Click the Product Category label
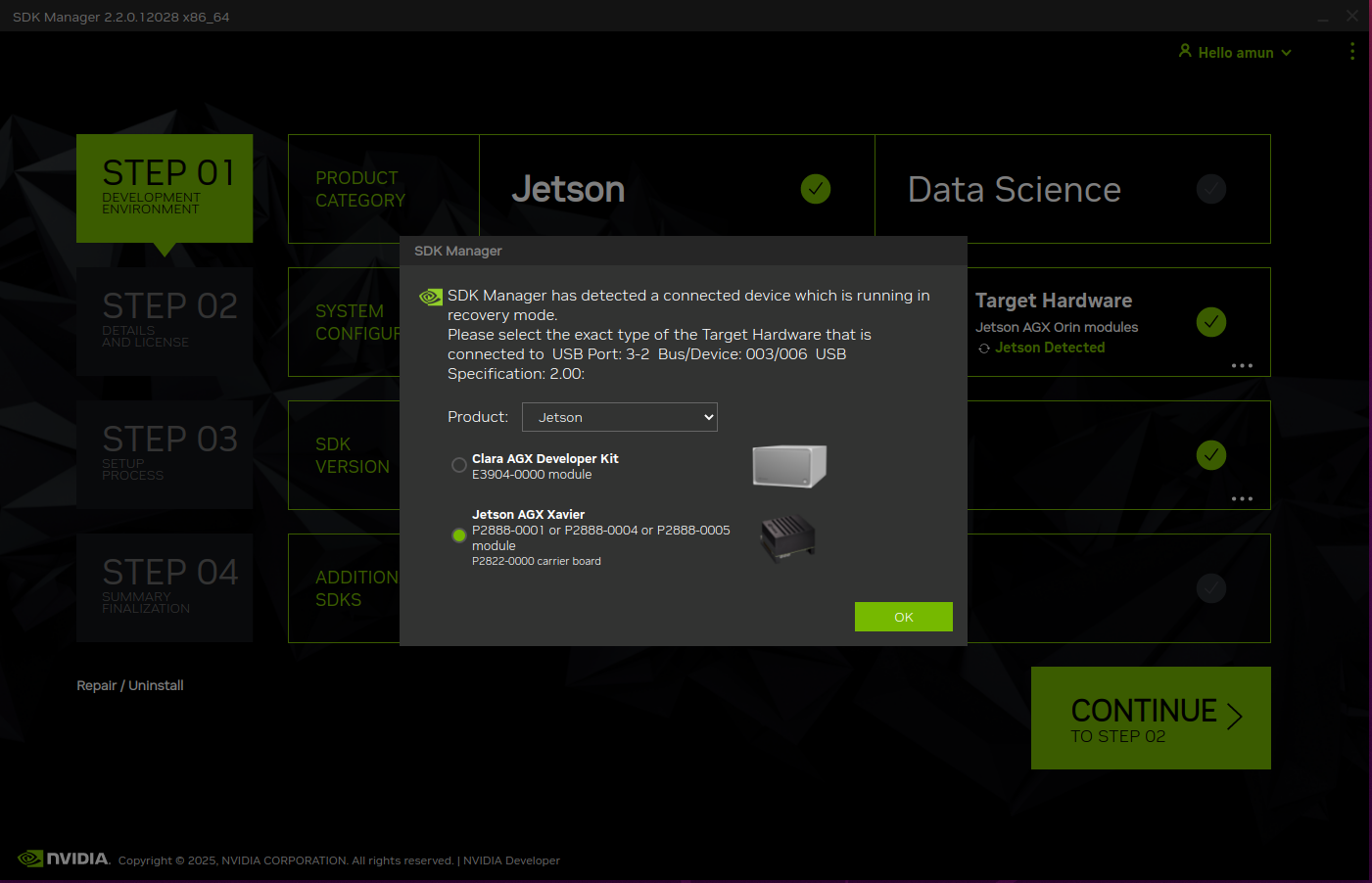This screenshot has height=883, width=1372. pyautogui.click(x=360, y=189)
